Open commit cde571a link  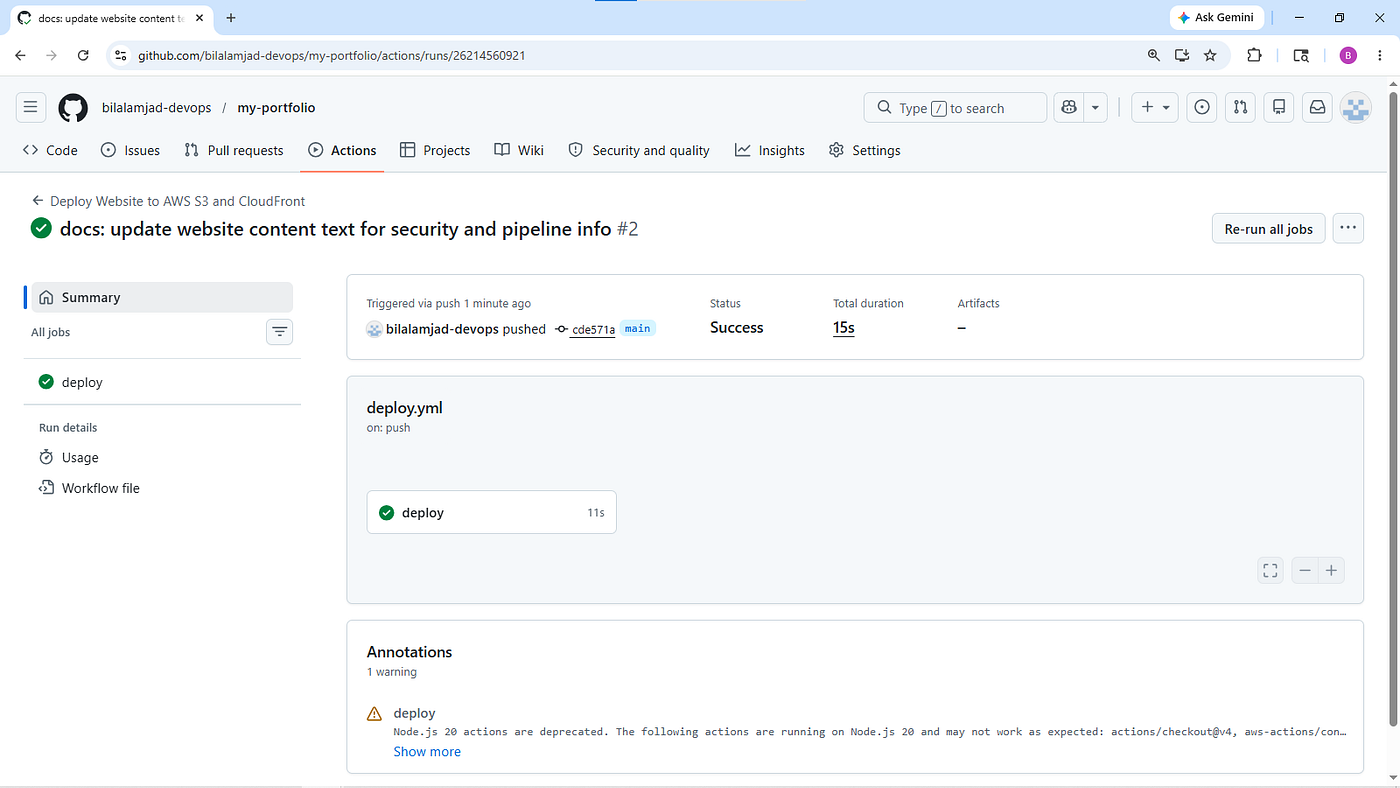tap(593, 329)
